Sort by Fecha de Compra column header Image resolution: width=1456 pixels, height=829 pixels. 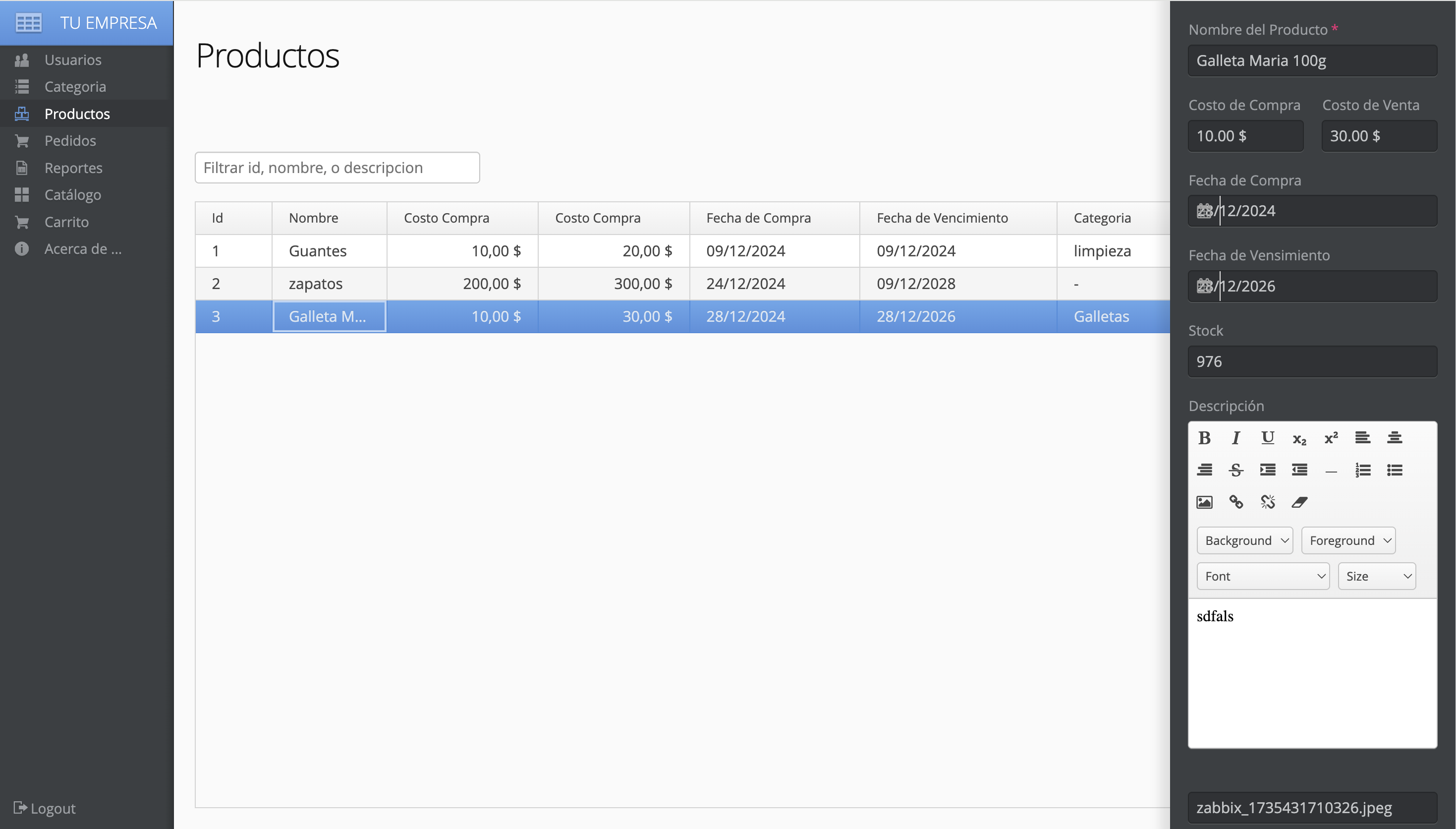click(x=775, y=218)
